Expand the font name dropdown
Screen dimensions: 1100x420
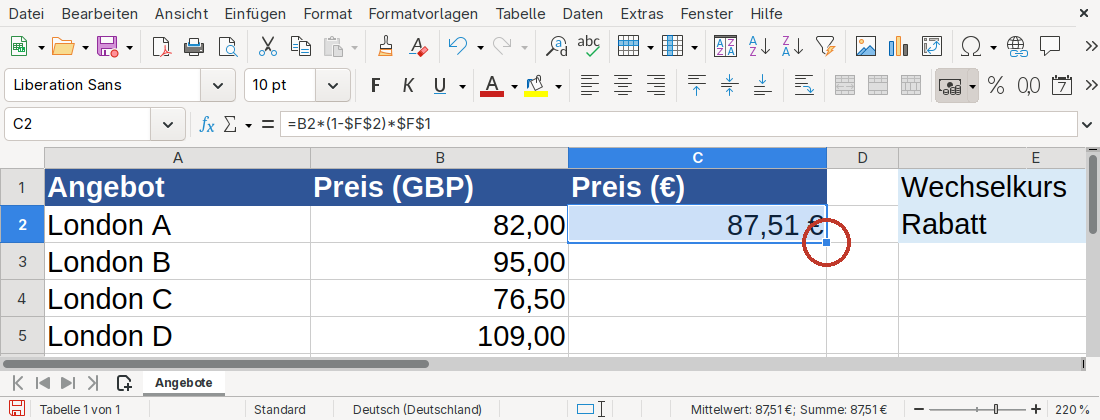(218, 86)
